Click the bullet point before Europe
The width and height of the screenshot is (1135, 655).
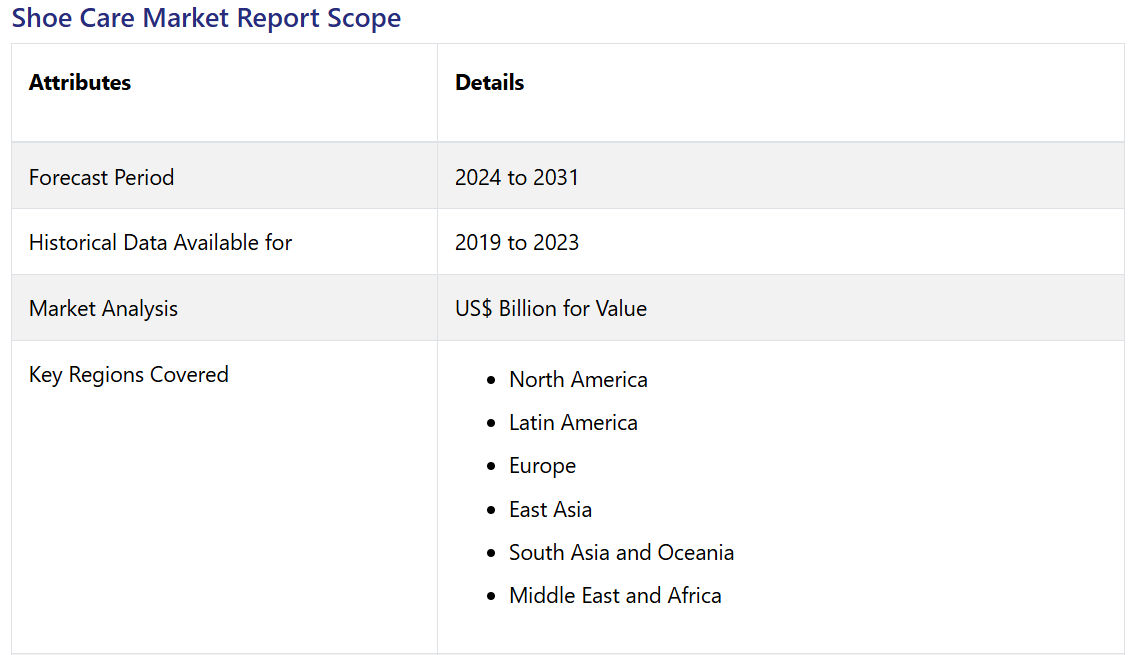(x=490, y=467)
